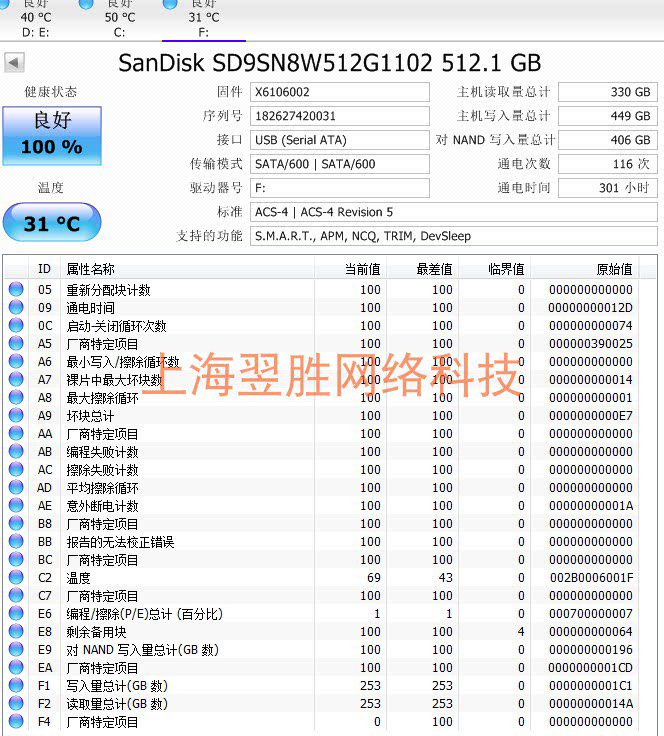Click the status orb for attribute E9

click(16, 649)
